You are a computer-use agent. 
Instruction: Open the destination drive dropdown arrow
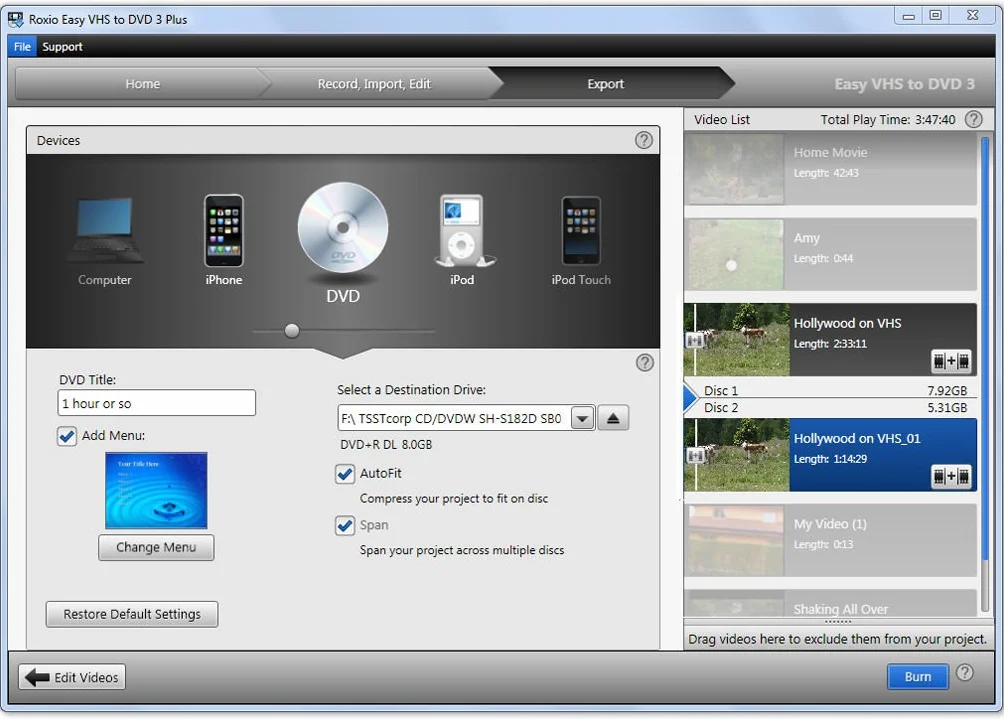click(x=582, y=419)
